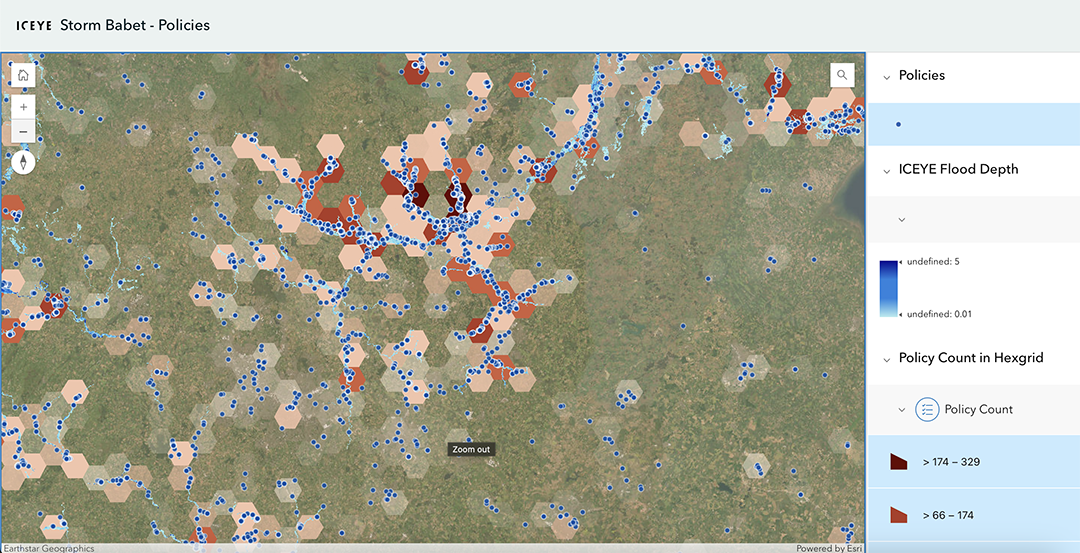The image size is (1080, 553).
Task: Select the blue policy dot legend symbol
Action: tap(898, 124)
